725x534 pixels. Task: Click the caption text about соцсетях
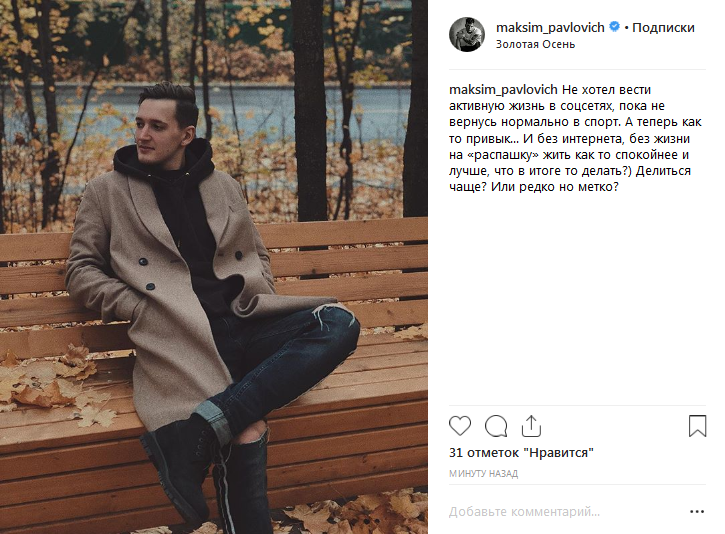click(x=575, y=138)
